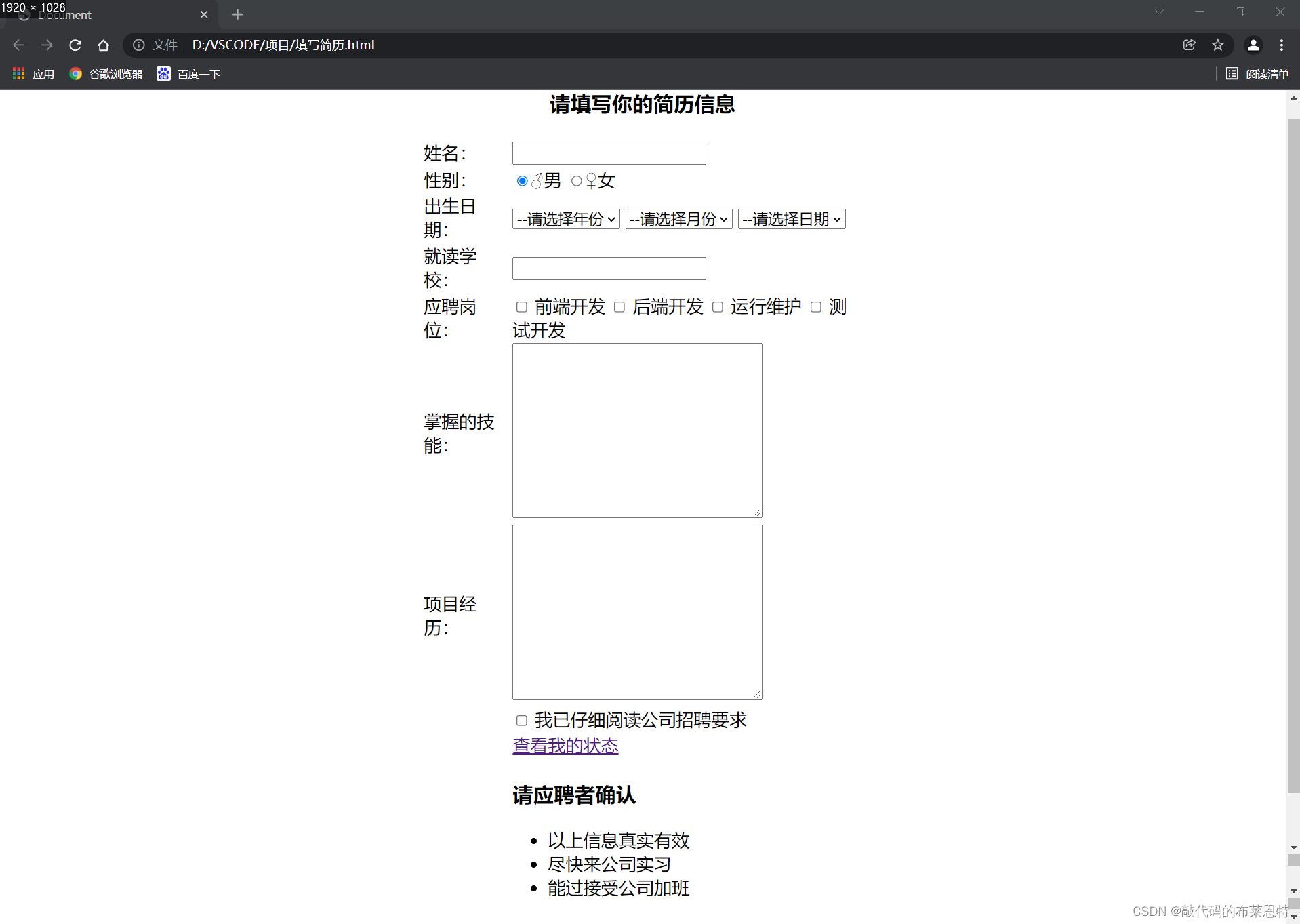Viewport: 1300px width, 924px height.
Task: Click the page info icon near 文件
Action: click(x=139, y=45)
